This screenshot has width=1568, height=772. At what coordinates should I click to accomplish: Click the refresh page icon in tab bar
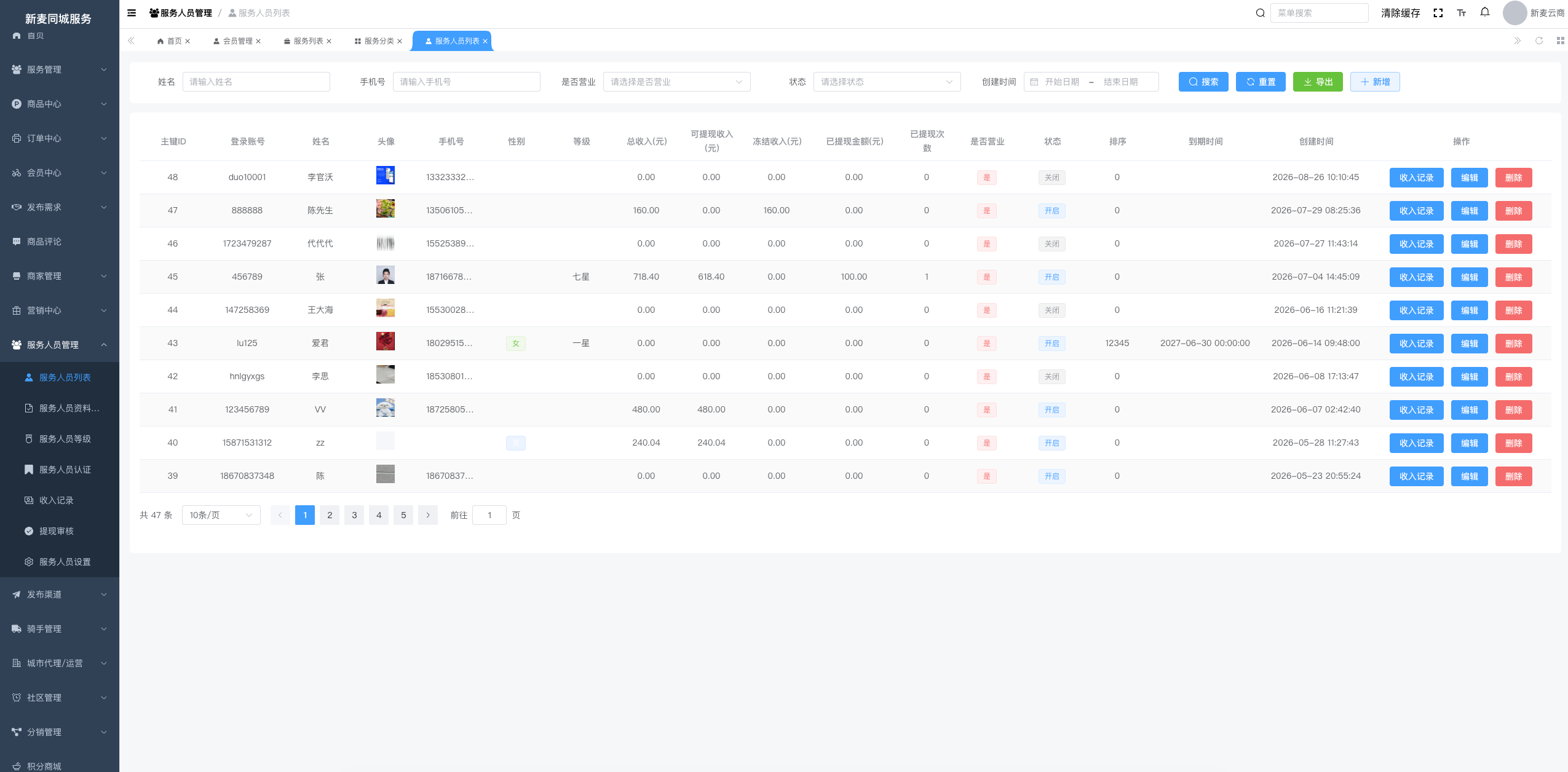pos(1539,41)
